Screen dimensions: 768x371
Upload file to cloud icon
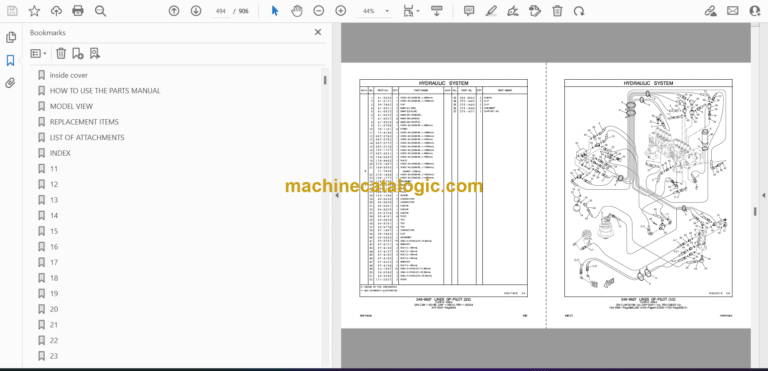pos(56,11)
